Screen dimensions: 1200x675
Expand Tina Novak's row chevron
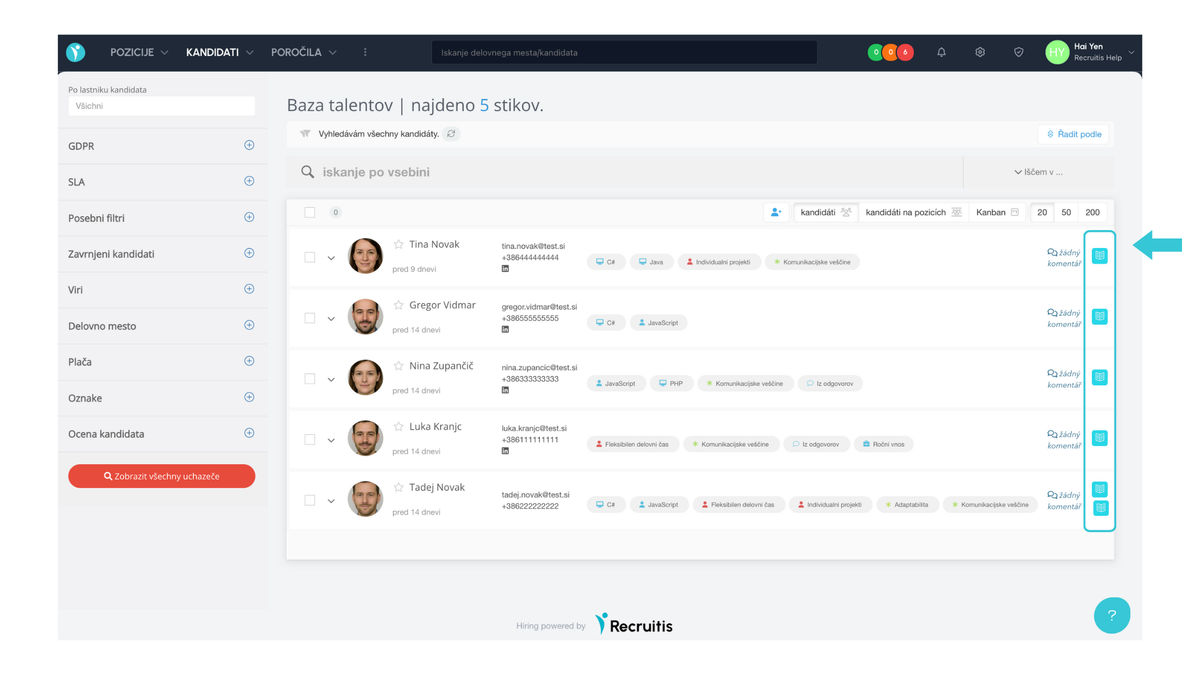coord(331,258)
